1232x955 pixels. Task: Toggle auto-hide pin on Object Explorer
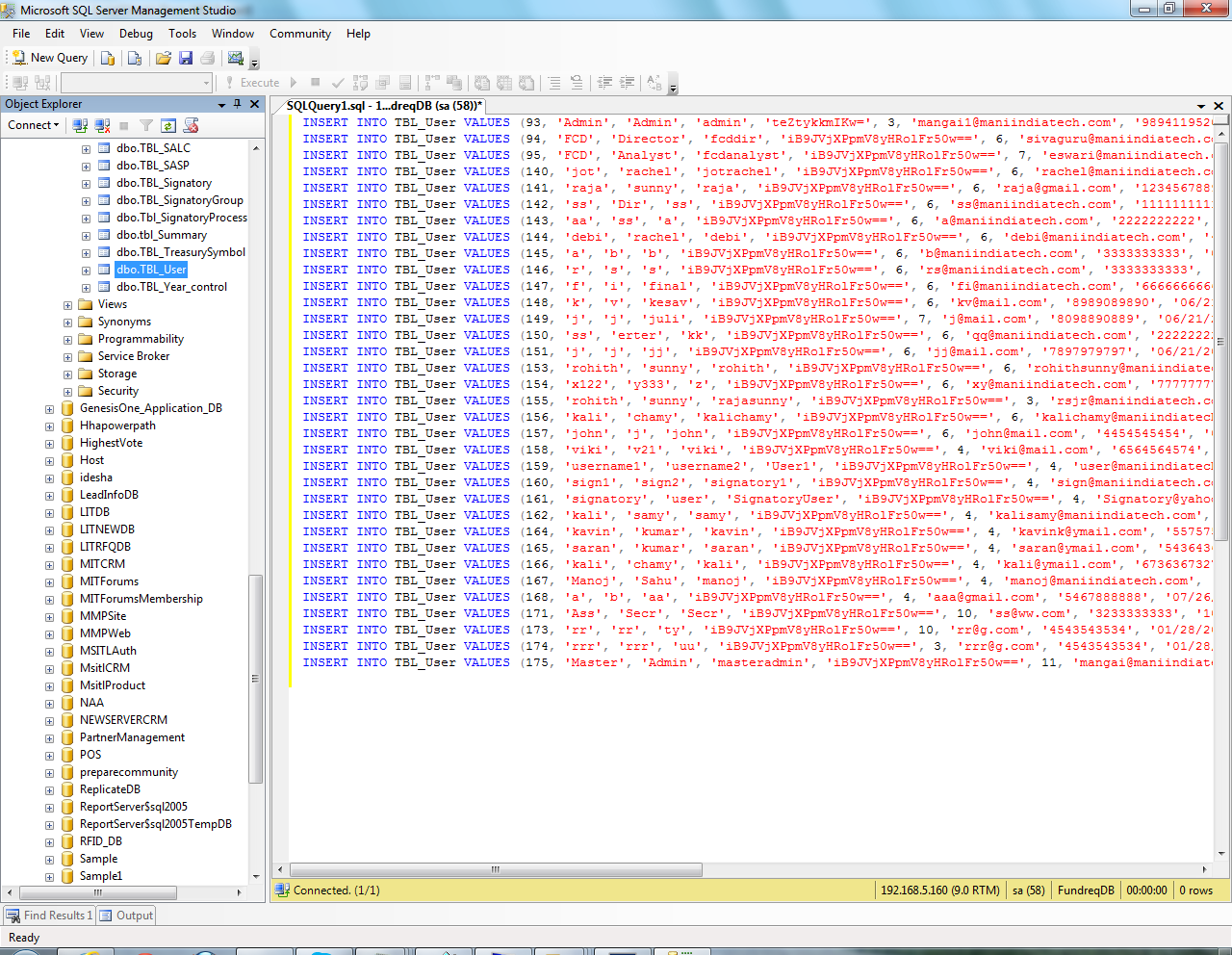pos(238,104)
